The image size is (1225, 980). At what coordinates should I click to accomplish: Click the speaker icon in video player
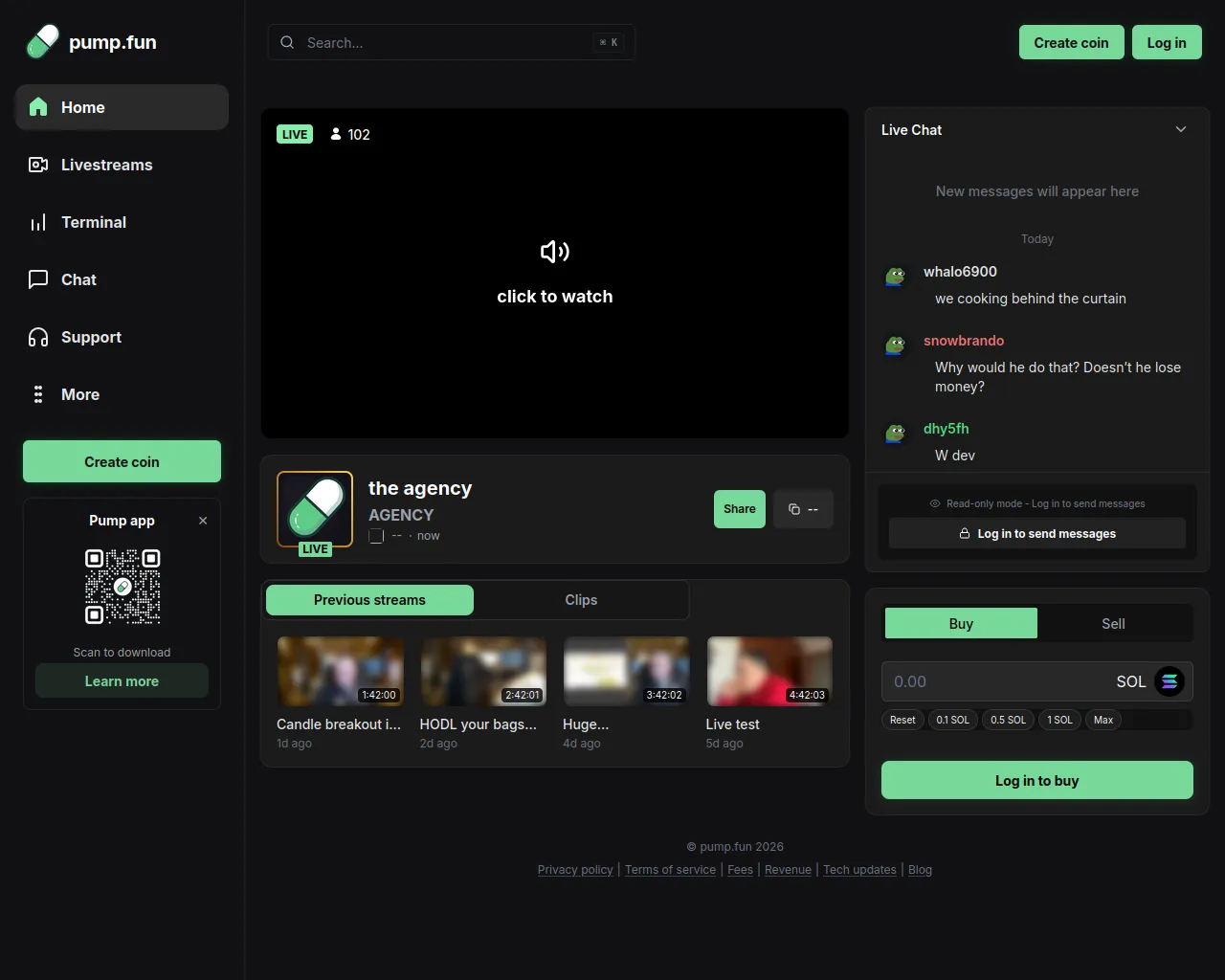pos(555,252)
